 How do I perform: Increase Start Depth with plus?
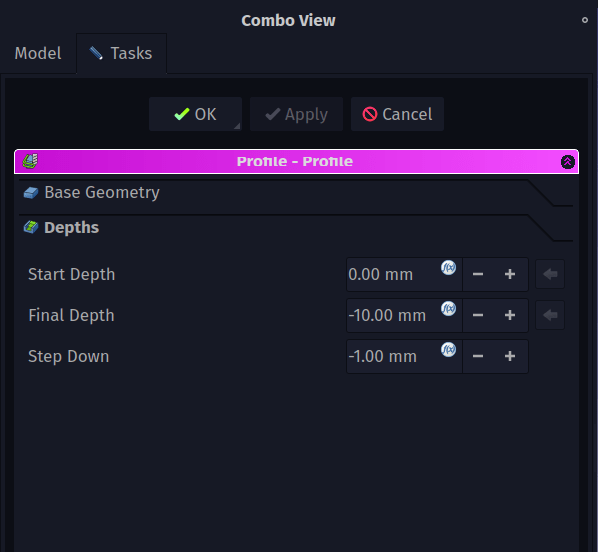click(x=510, y=274)
